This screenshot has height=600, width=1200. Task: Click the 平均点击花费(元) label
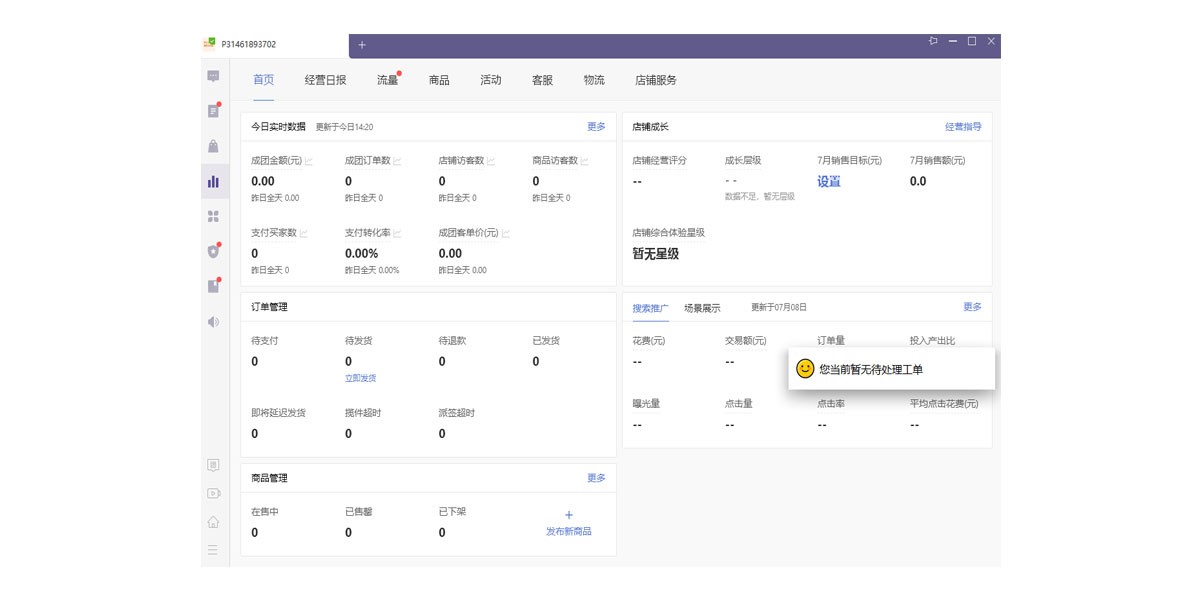[x=944, y=404]
